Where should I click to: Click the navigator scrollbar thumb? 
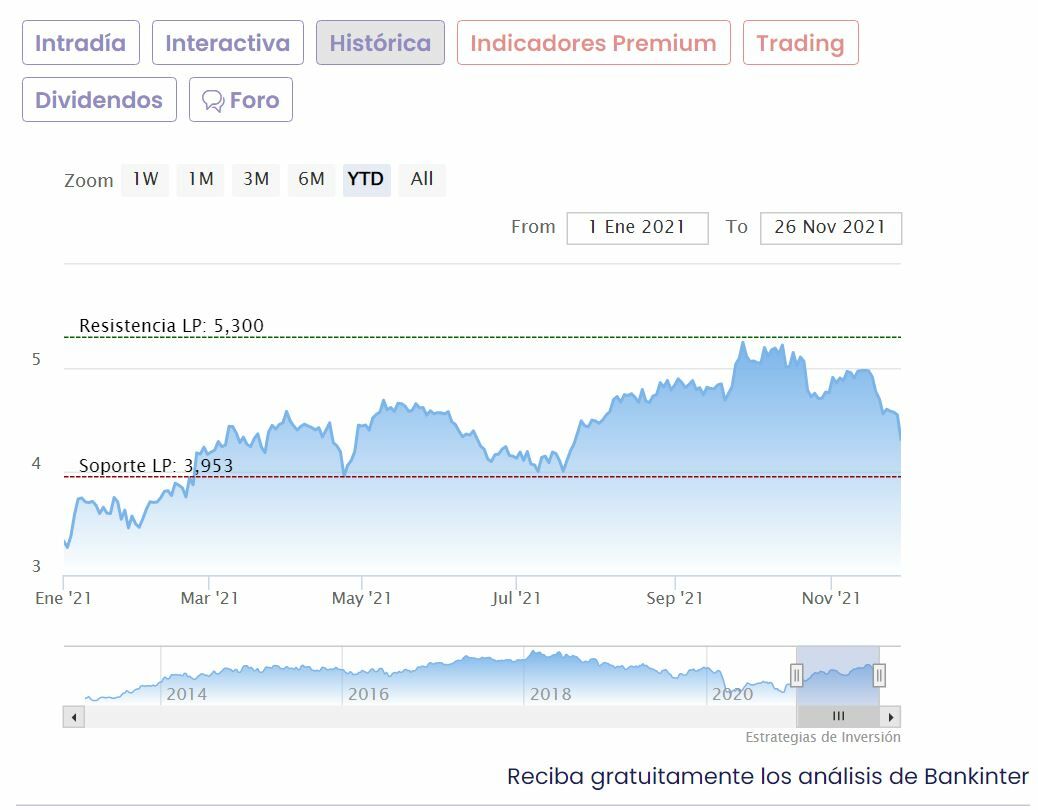[838, 717]
